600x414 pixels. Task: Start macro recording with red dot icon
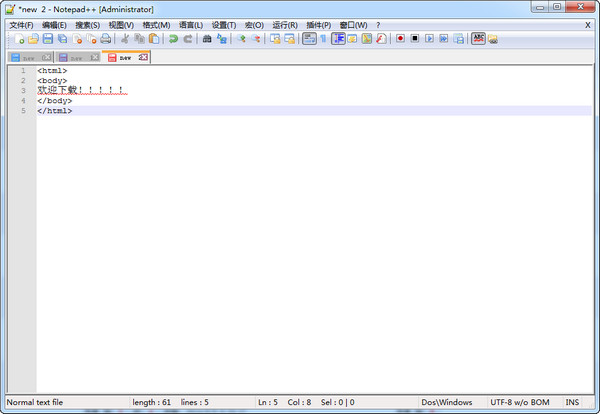point(399,39)
